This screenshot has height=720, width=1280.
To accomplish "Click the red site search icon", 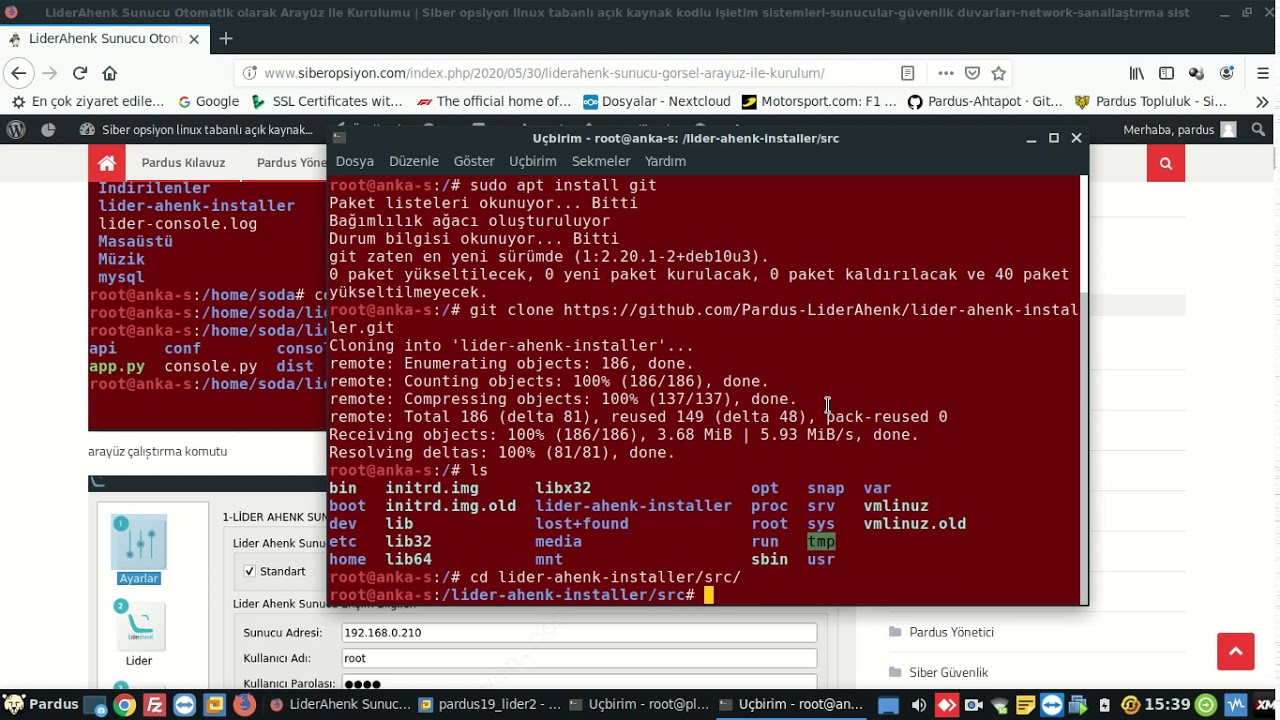I will click(1166, 163).
